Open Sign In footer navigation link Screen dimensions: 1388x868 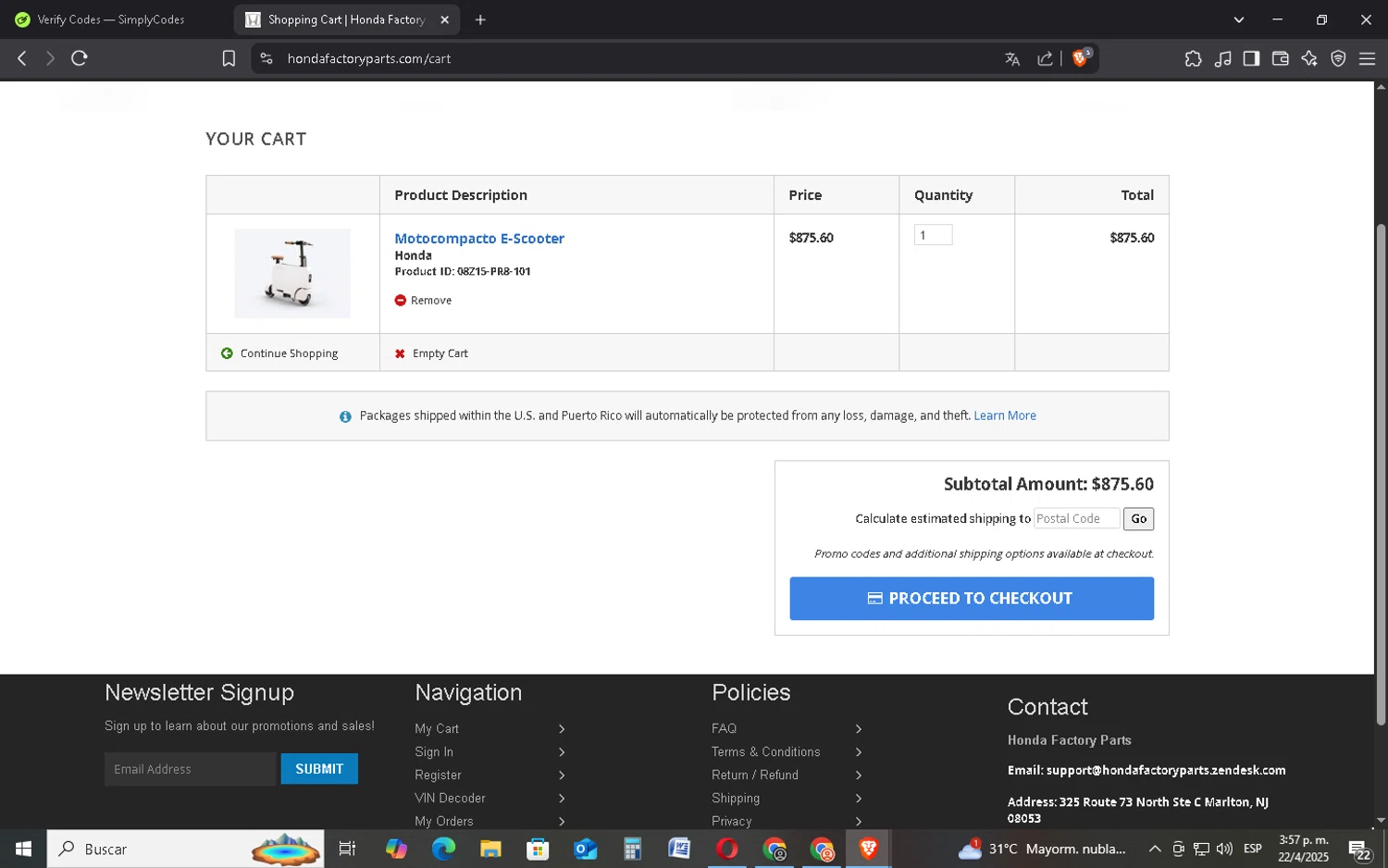click(434, 751)
